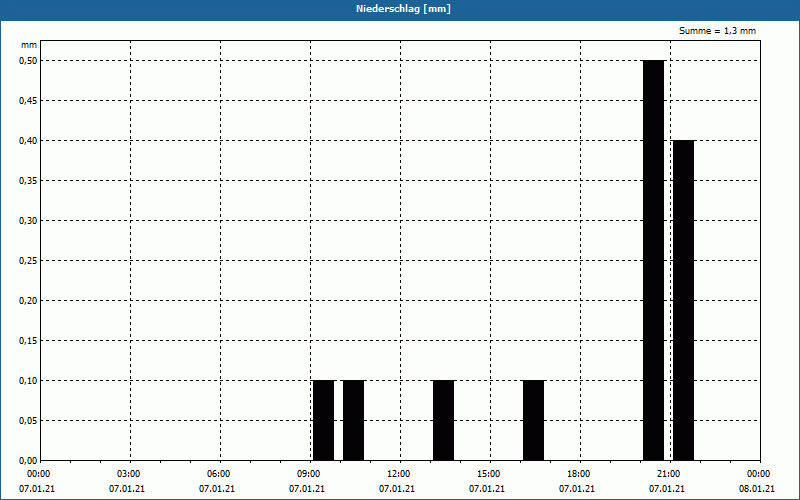The height and width of the screenshot is (500, 800).
Task: Click the 15:00 time label
Action: click(489, 474)
